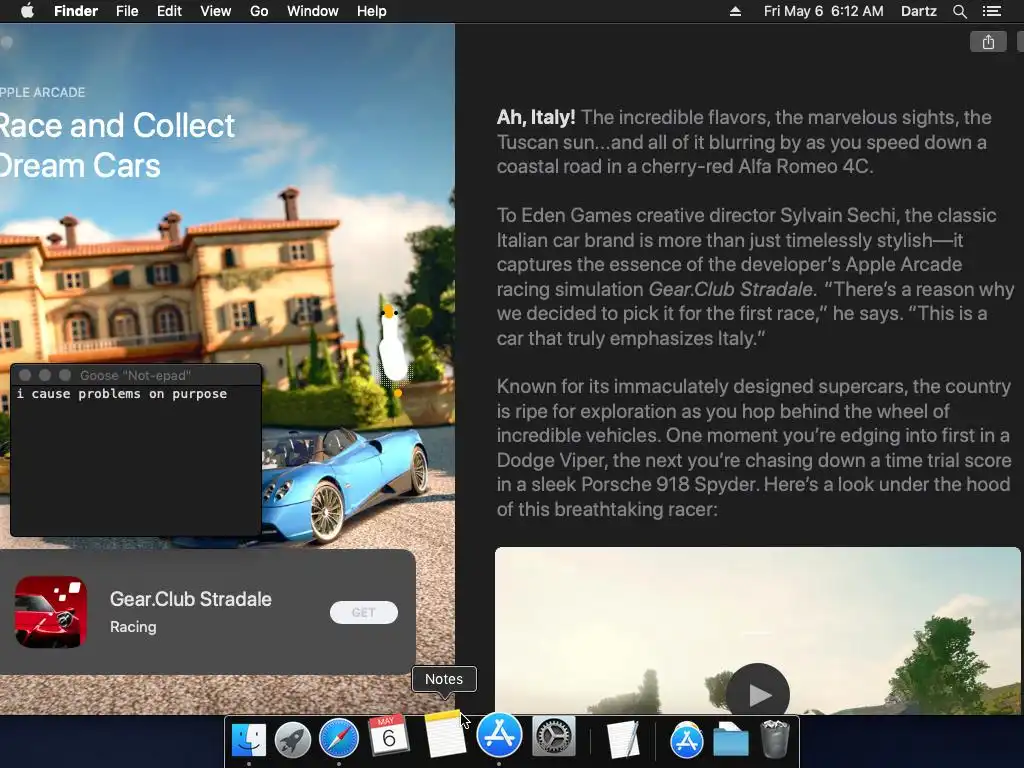Open the Finder menu
The image size is (1024, 768).
[x=76, y=11]
